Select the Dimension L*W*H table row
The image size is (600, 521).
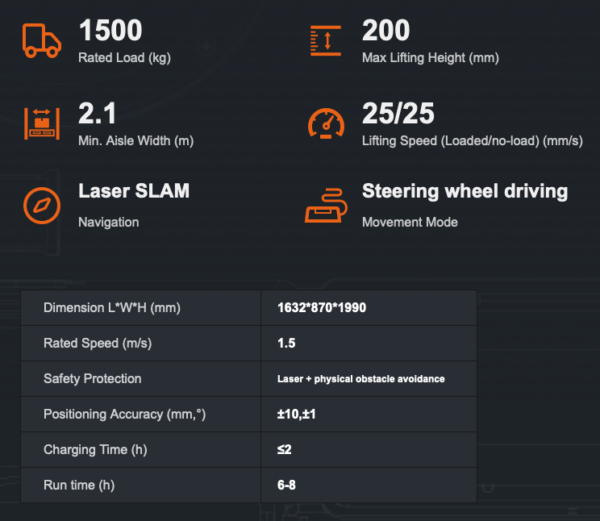[x=249, y=308]
